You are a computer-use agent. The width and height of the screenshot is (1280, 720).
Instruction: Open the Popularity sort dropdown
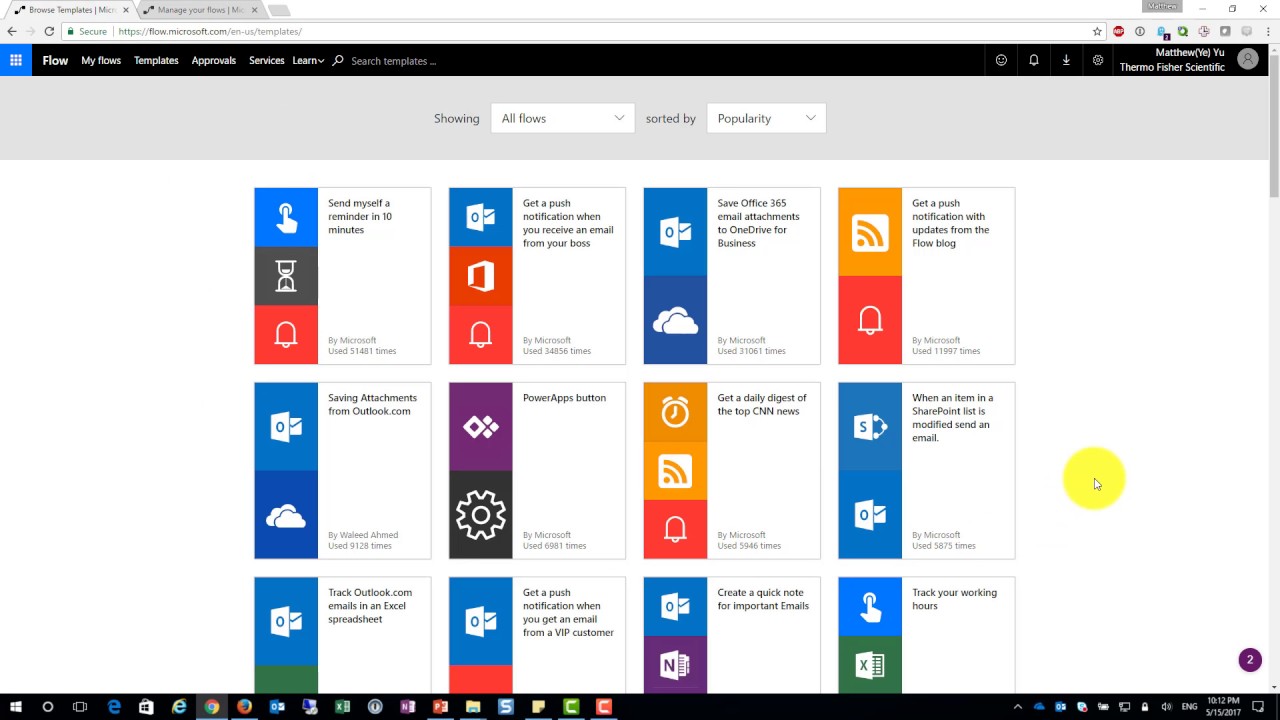coord(766,118)
